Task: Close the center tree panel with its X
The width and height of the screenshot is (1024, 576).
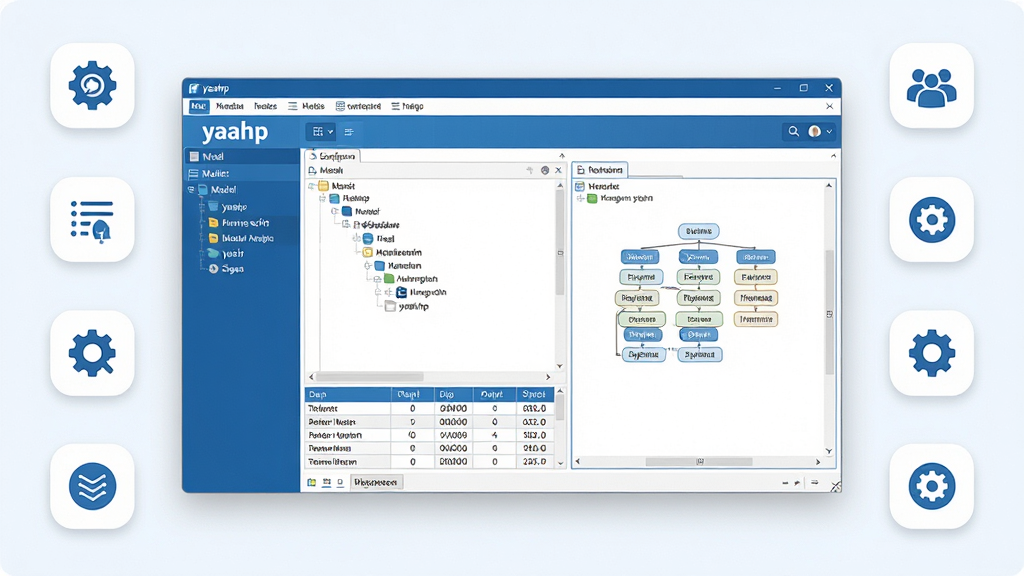Action: pyautogui.click(x=558, y=170)
